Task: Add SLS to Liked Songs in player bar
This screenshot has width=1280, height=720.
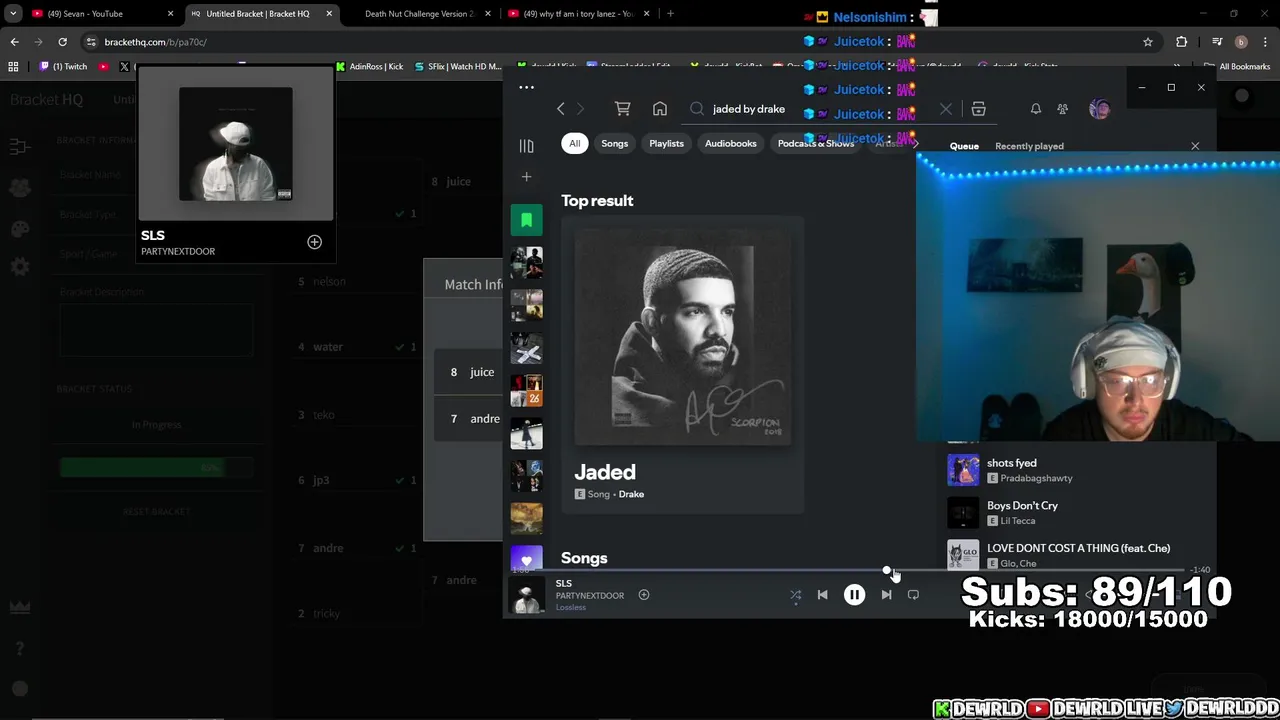Action: [644, 595]
